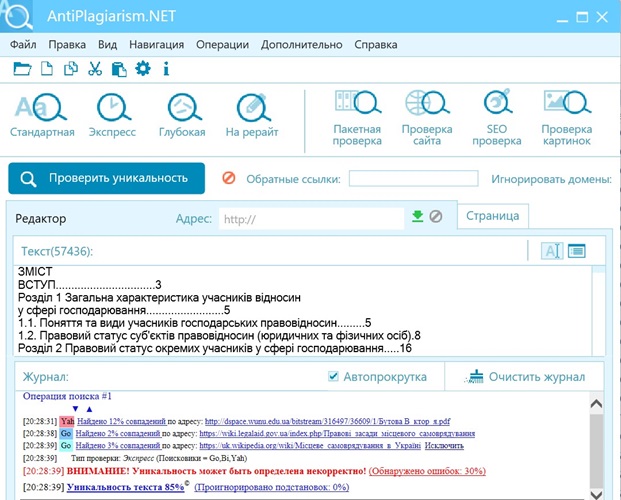
Task: Click 'Найдено 12% совпадений' link
Action: (121, 421)
